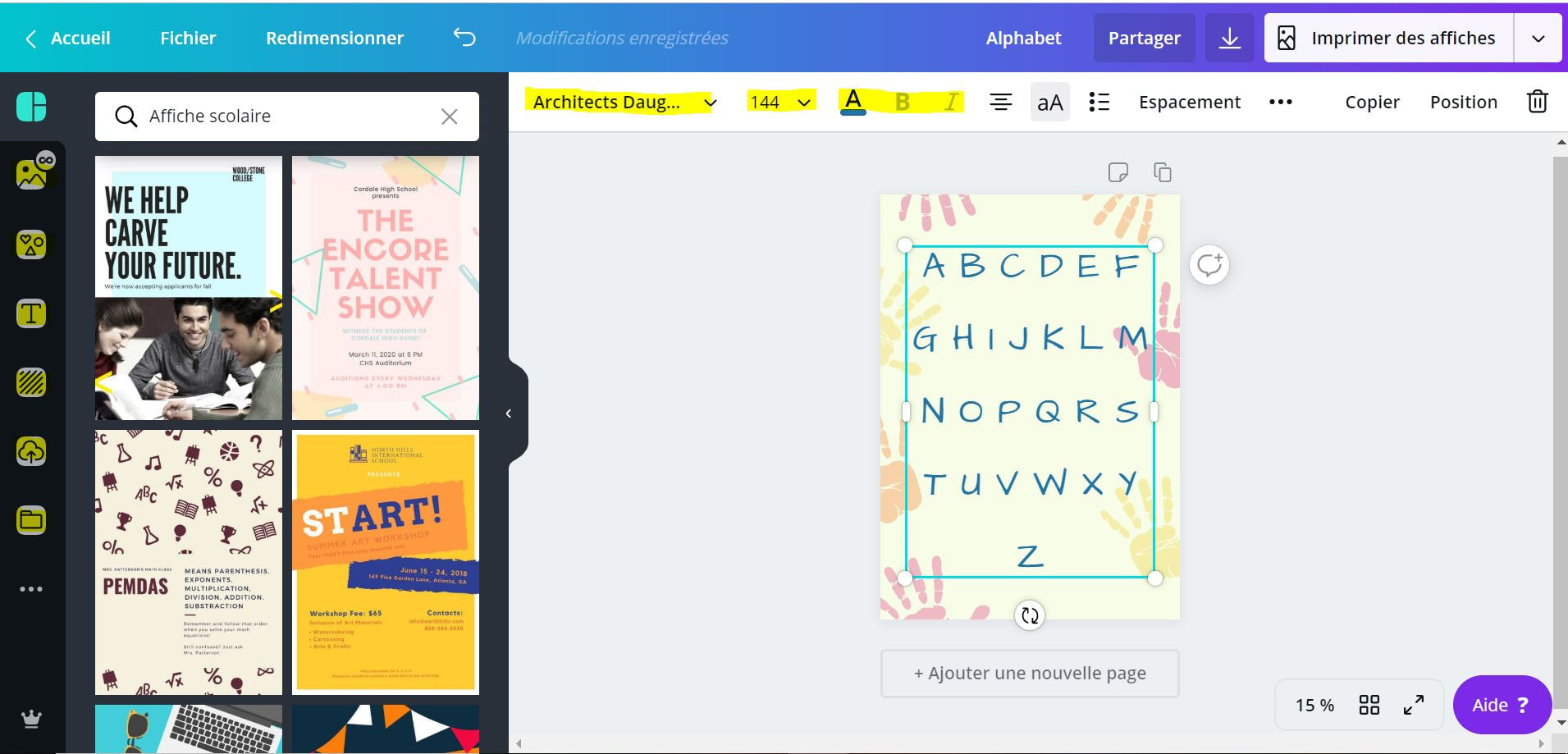Click the magnifier search icon
This screenshot has width=1568, height=754.
(x=126, y=117)
